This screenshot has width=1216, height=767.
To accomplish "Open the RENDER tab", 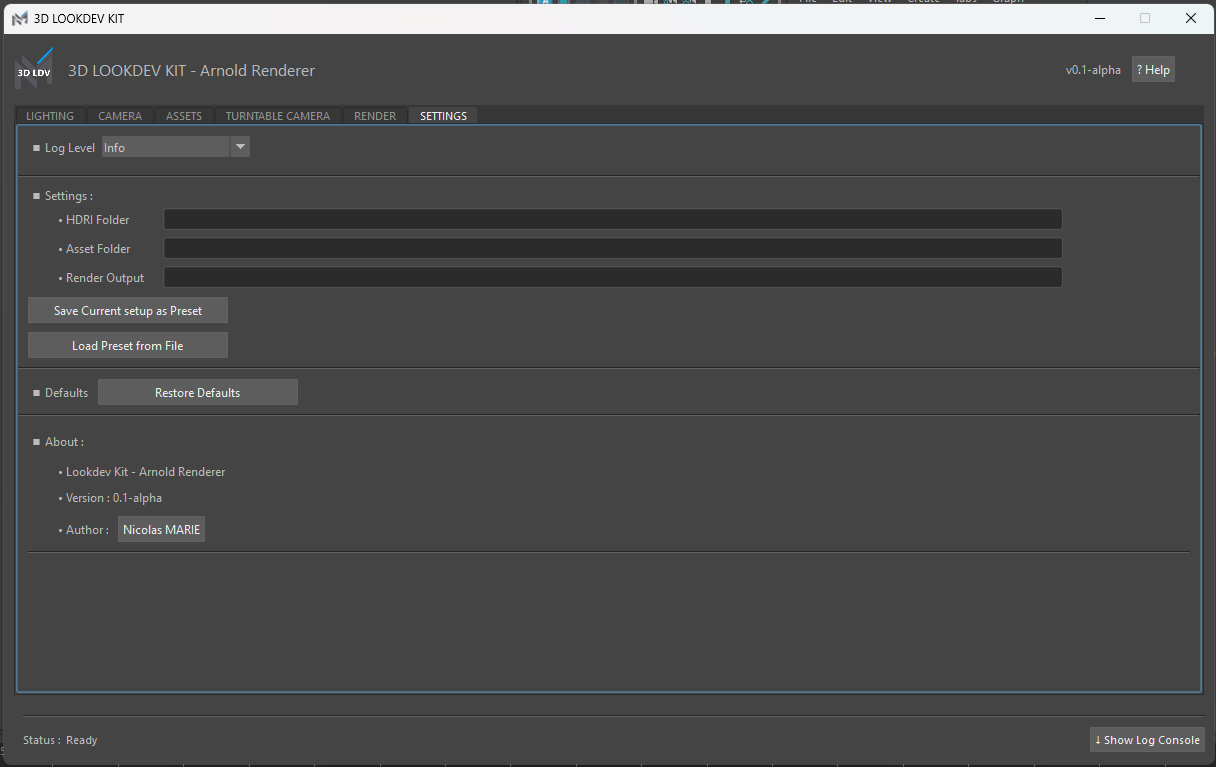I will (x=375, y=116).
